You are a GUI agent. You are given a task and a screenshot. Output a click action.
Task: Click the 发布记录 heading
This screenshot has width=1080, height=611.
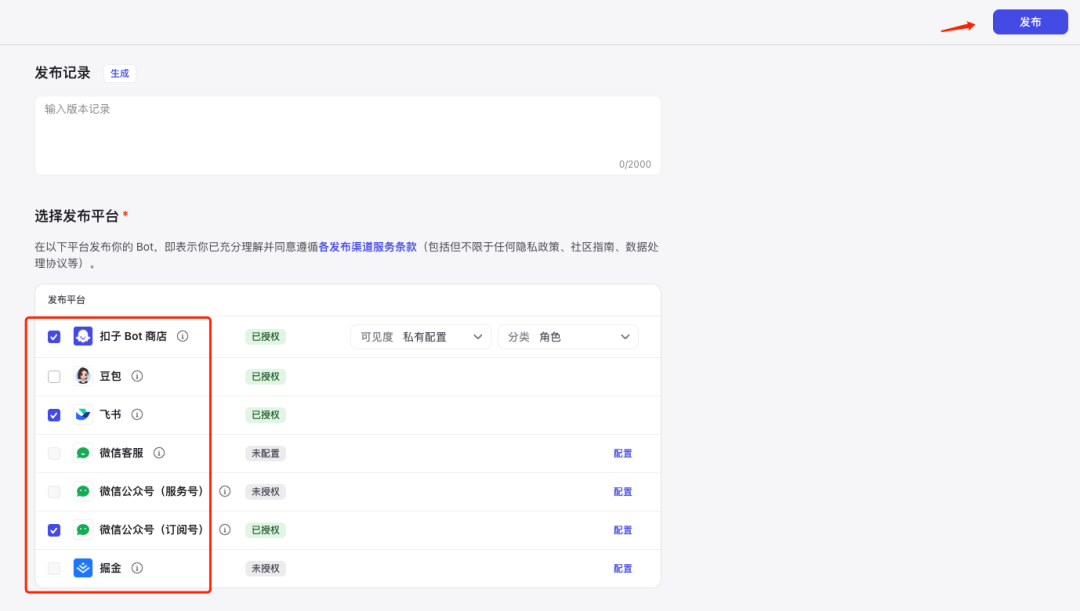tap(63, 73)
